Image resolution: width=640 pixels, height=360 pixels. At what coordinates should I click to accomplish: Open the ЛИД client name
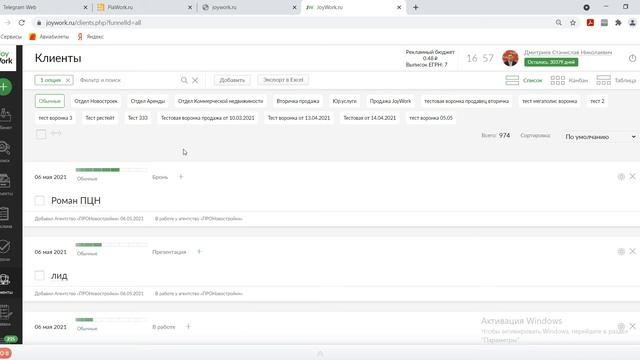59,276
